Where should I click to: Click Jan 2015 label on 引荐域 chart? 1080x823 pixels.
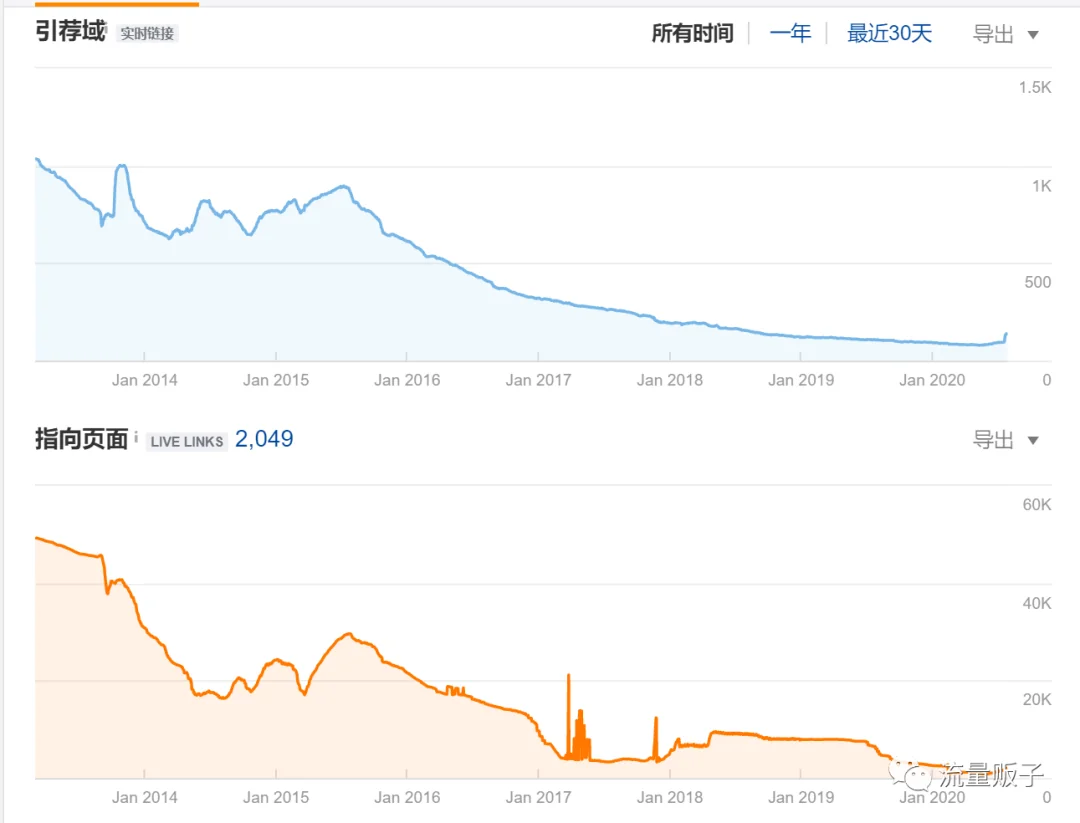click(x=276, y=380)
